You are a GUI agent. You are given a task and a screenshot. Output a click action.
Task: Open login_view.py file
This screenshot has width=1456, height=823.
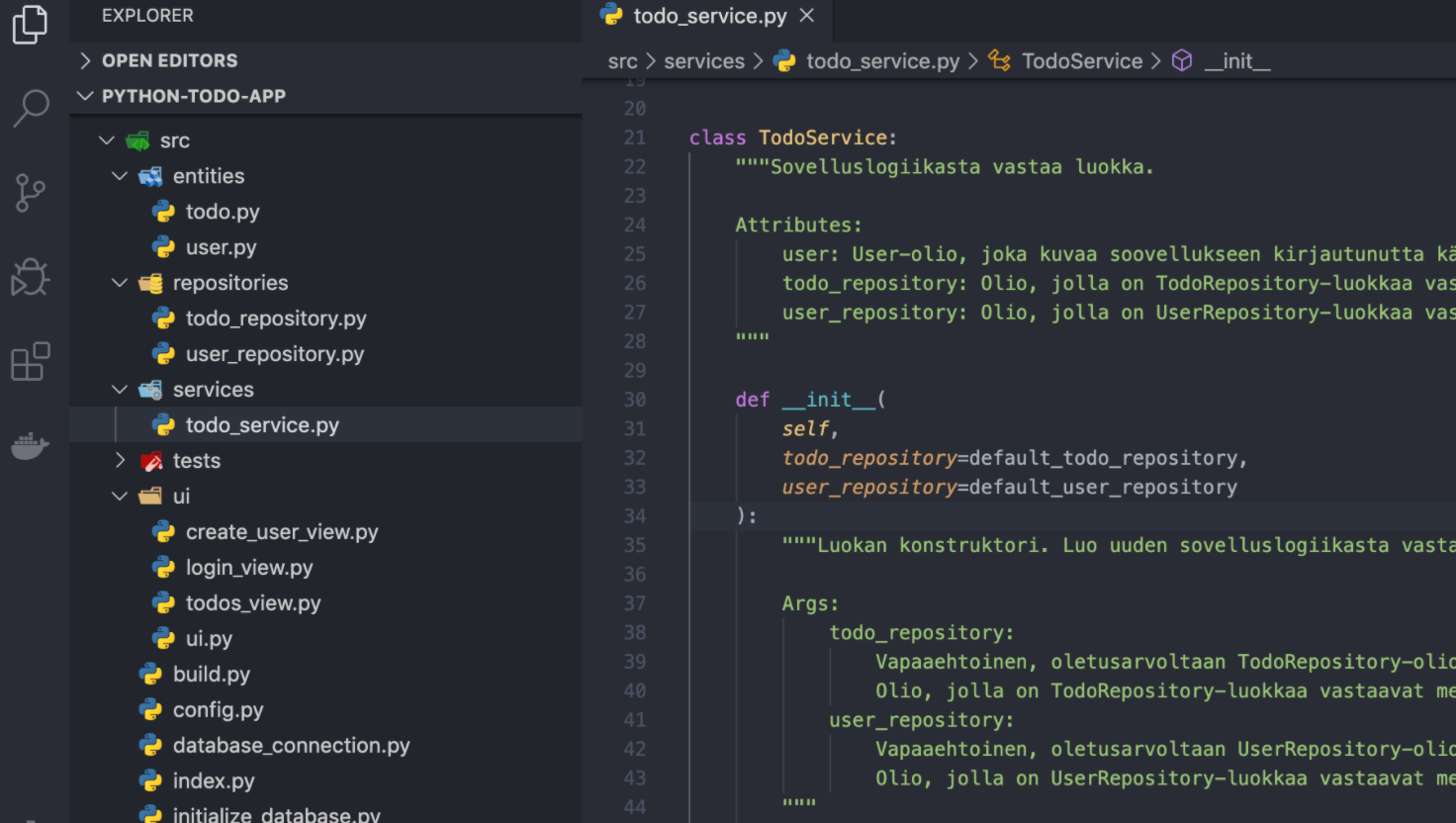pyautogui.click(x=248, y=568)
